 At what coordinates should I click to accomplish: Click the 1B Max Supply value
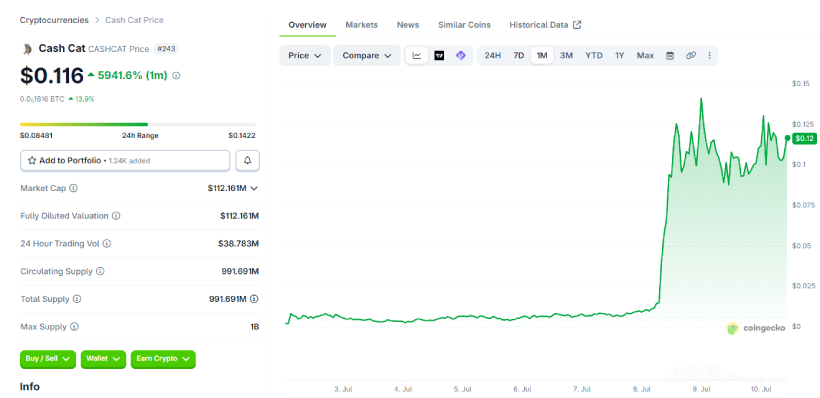(255, 327)
